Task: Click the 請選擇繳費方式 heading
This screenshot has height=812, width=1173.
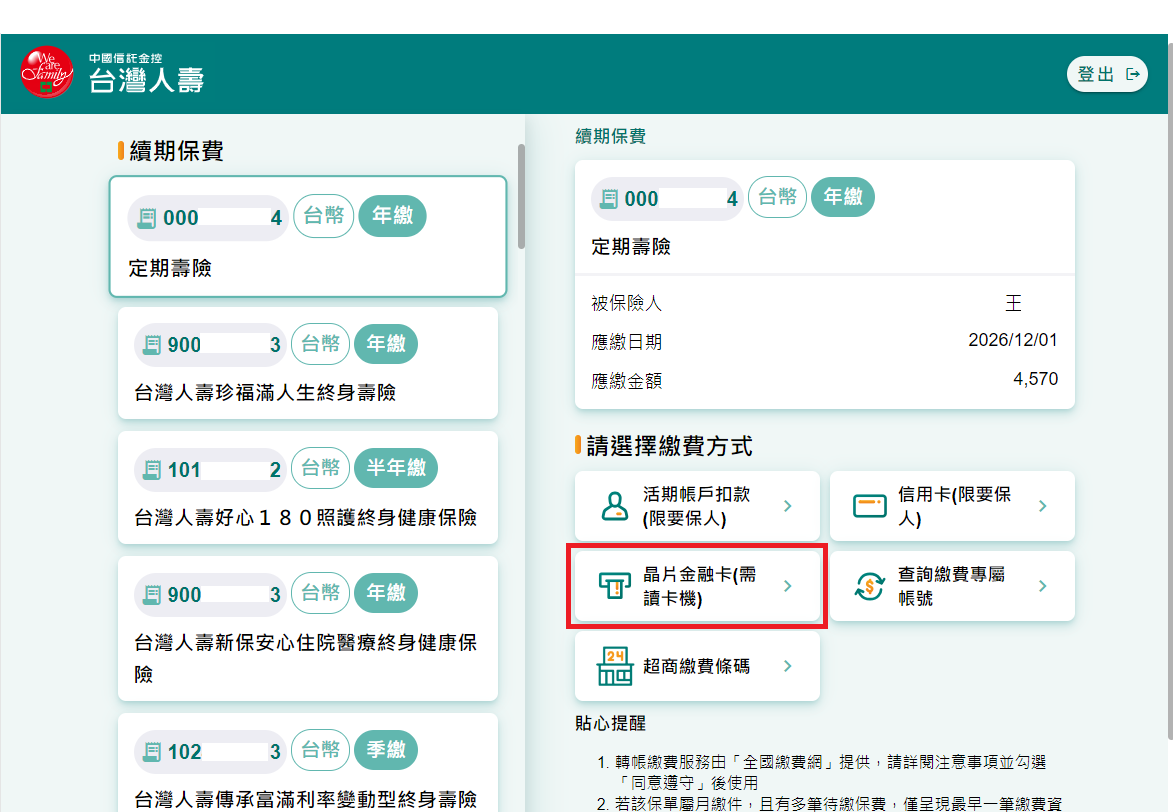Action: (x=670, y=446)
